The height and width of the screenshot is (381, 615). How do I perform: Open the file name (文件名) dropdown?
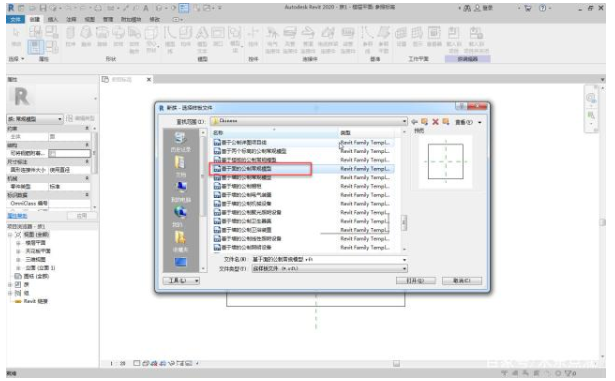point(404,259)
